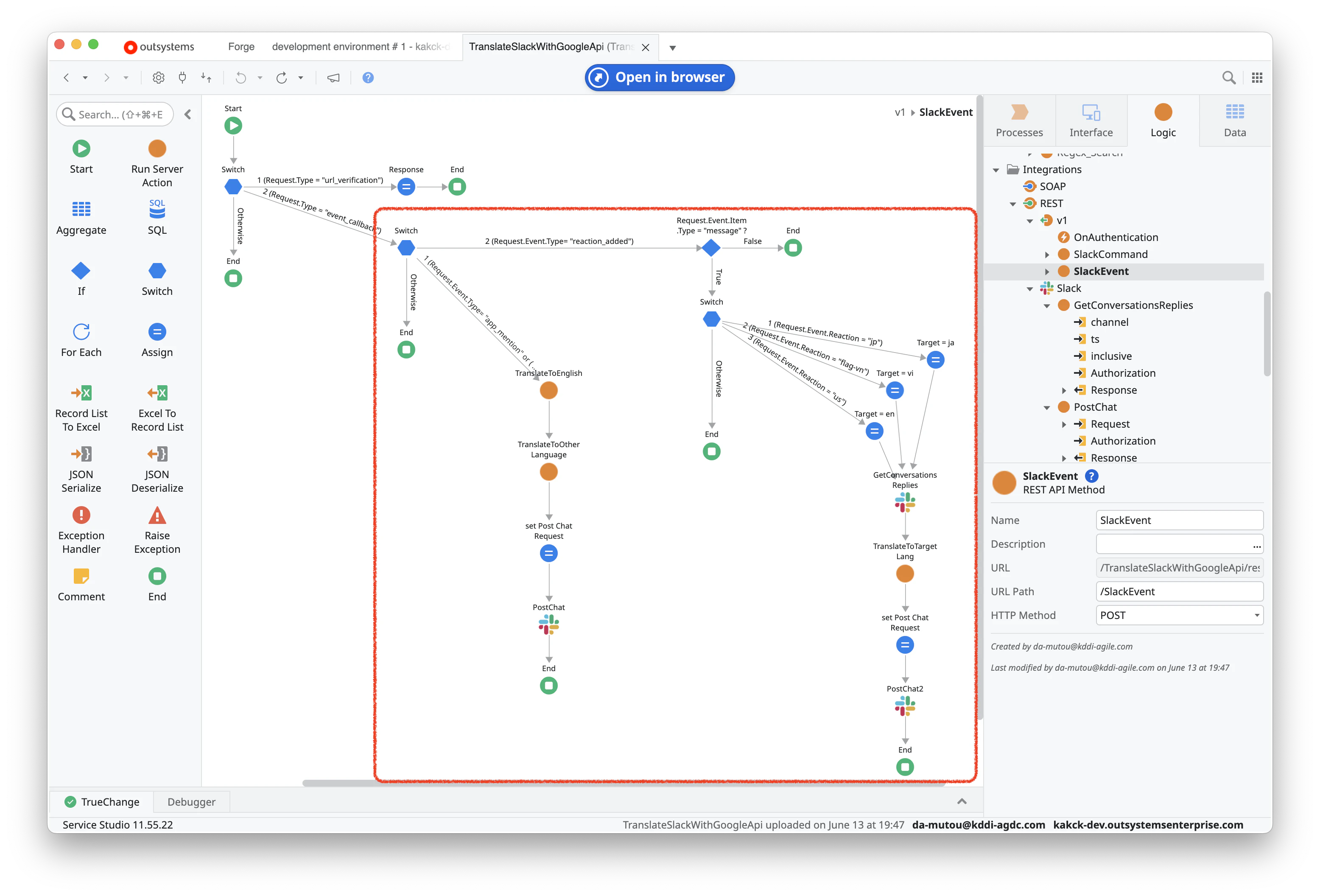
Task: Click the URL Path input field
Action: pyautogui.click(x=1179, y=591)
